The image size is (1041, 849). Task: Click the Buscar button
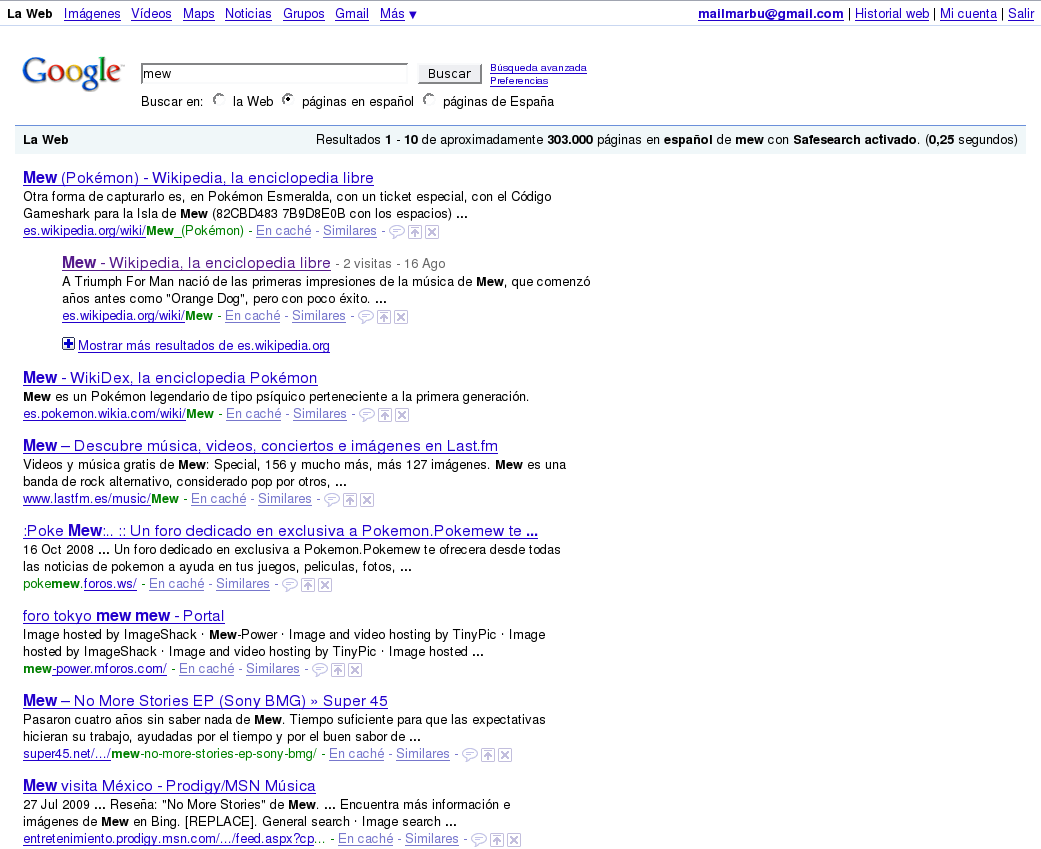(x=449, y=74)
